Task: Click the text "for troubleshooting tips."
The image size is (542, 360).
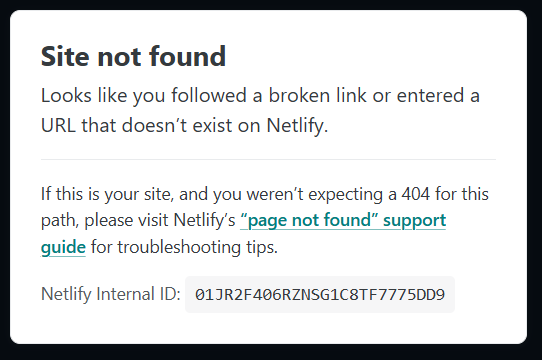Action: [184, 247]
